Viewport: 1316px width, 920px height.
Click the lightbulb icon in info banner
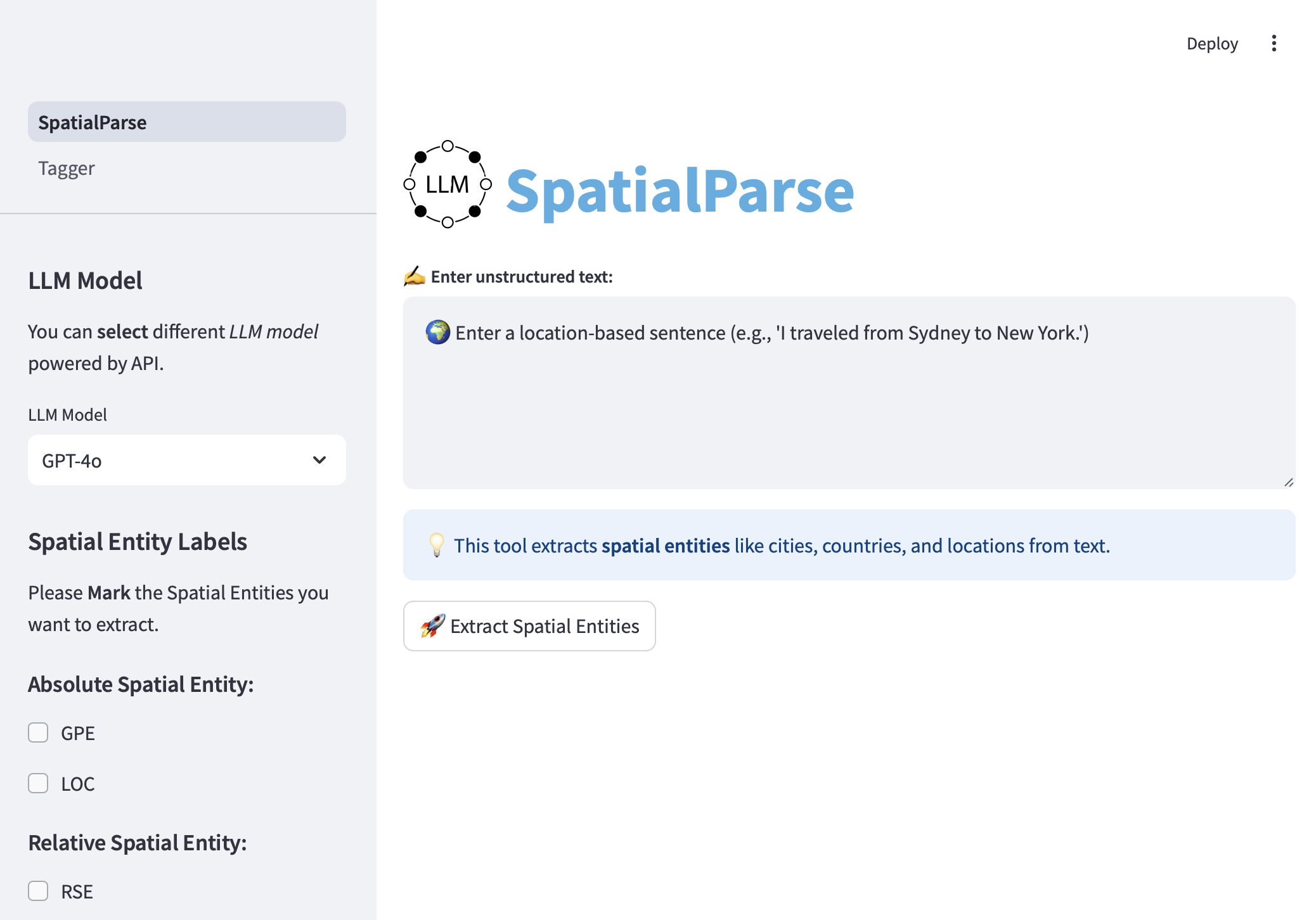pos(437,546)
